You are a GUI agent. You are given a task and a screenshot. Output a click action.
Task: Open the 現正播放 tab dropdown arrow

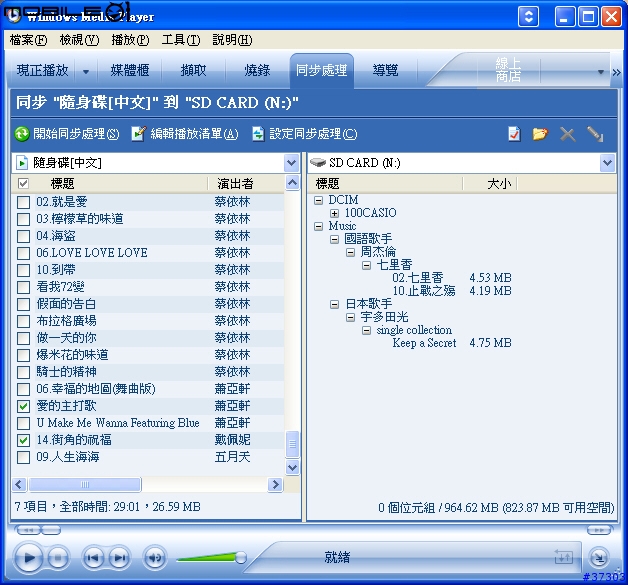click(86, 72)
